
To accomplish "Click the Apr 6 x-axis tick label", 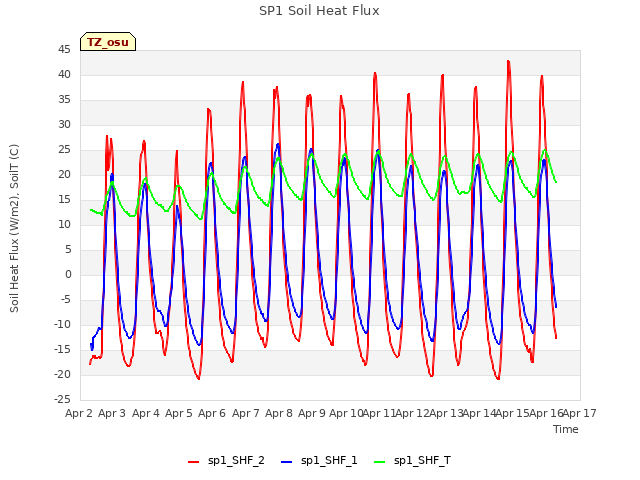I will coord(212,413).
